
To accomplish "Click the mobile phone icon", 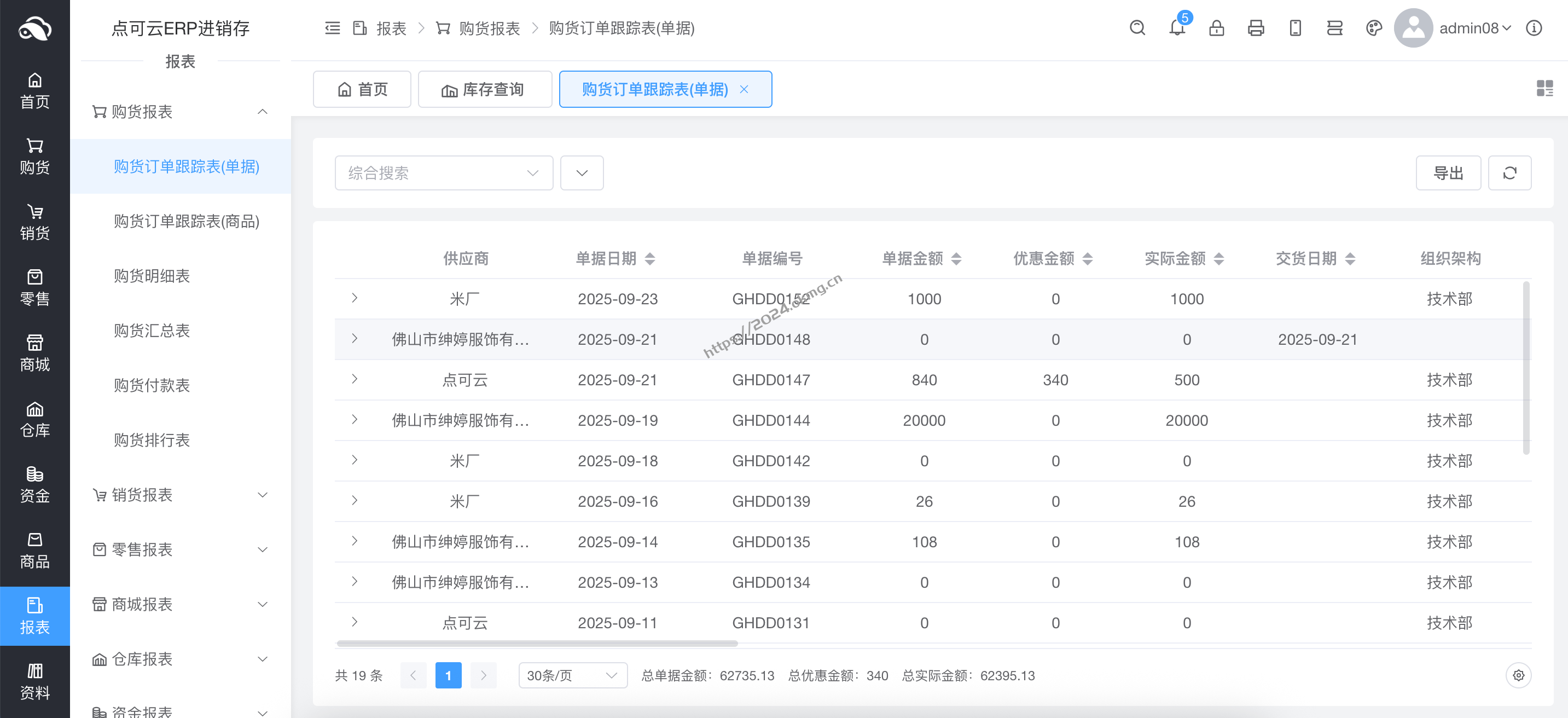I will pos(1296,28).
